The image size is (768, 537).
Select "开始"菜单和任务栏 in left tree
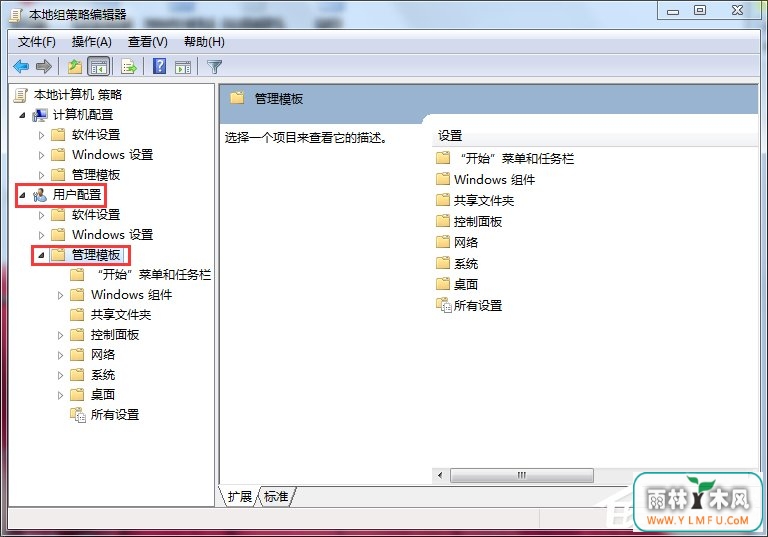(x=155, y=274)
